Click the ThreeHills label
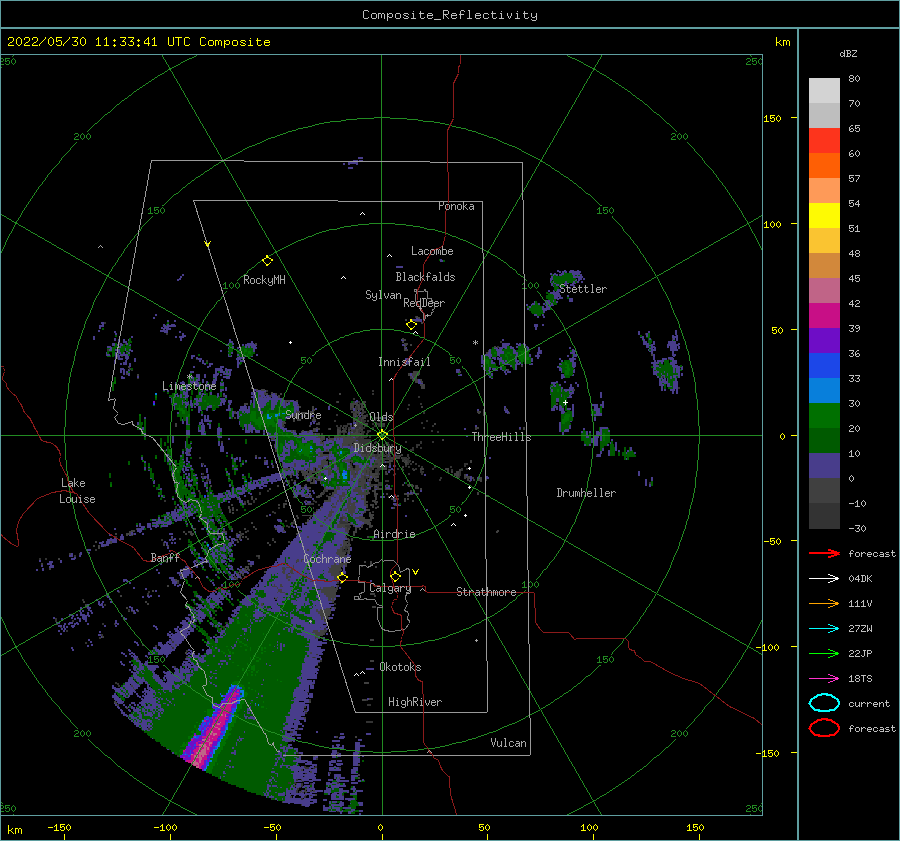This screenshot has height=841, width=900. pyautogui.click(x=502, y=437)
